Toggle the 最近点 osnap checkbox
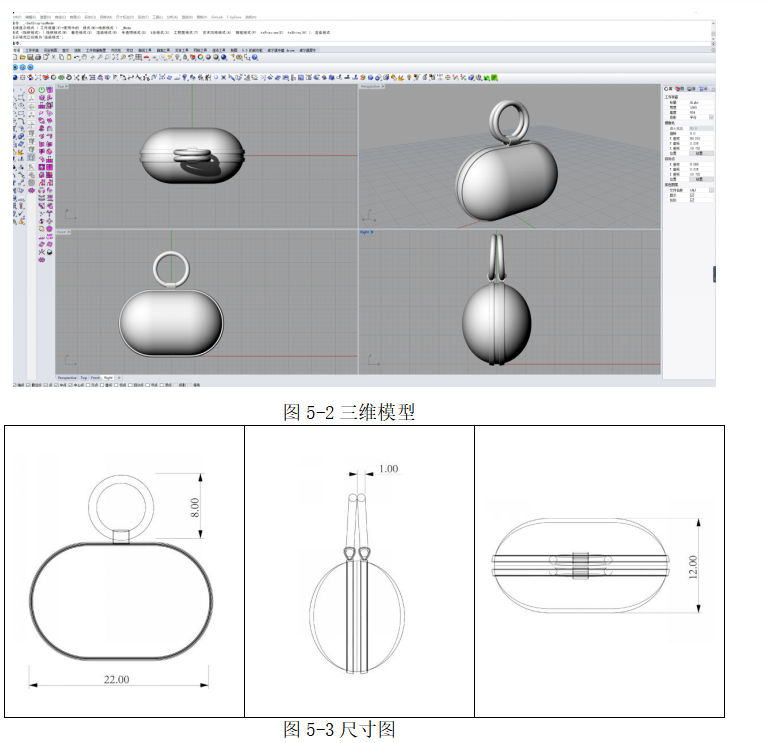The image size is (770, 743). tap(28, 385)
